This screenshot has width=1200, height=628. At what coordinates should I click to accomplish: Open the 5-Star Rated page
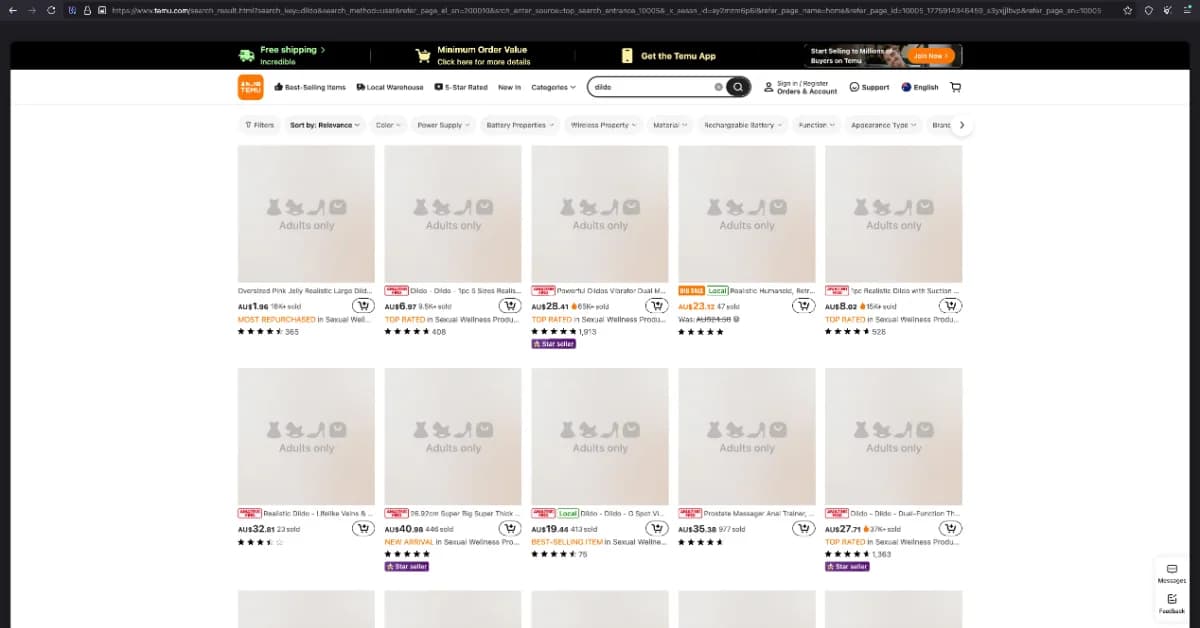[461, 87]
